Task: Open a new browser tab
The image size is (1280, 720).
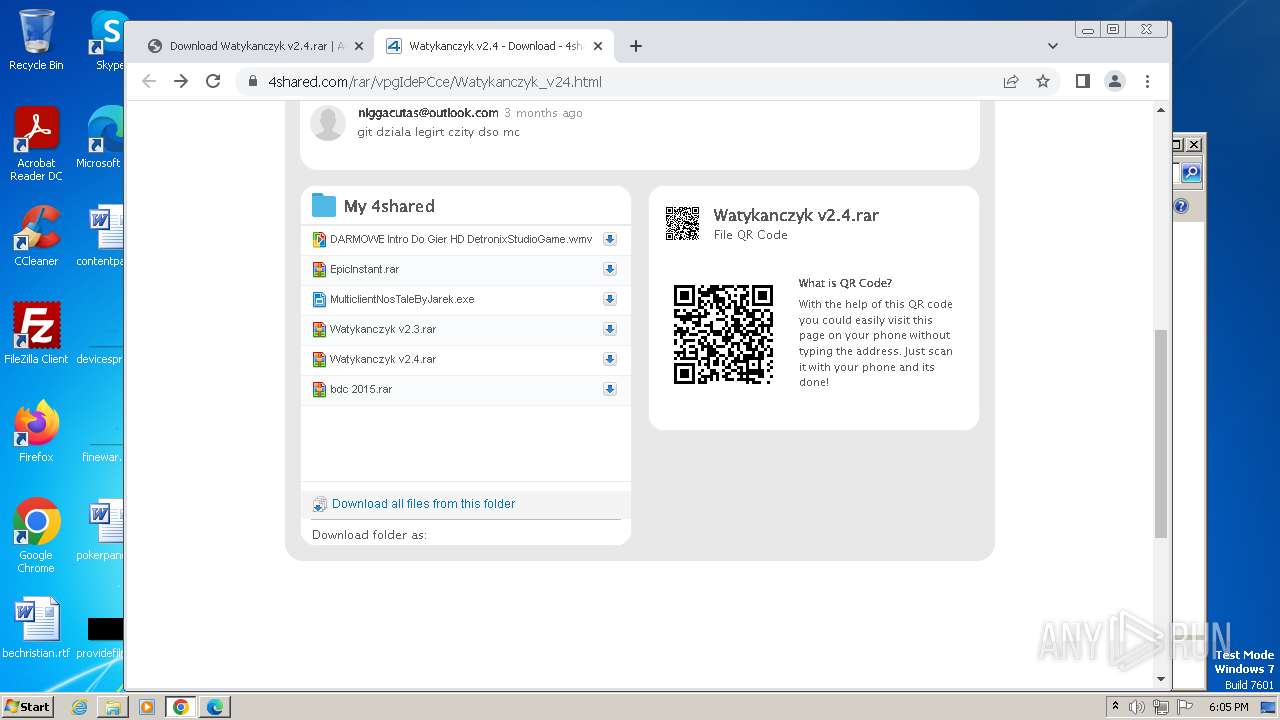Action: 635,46
